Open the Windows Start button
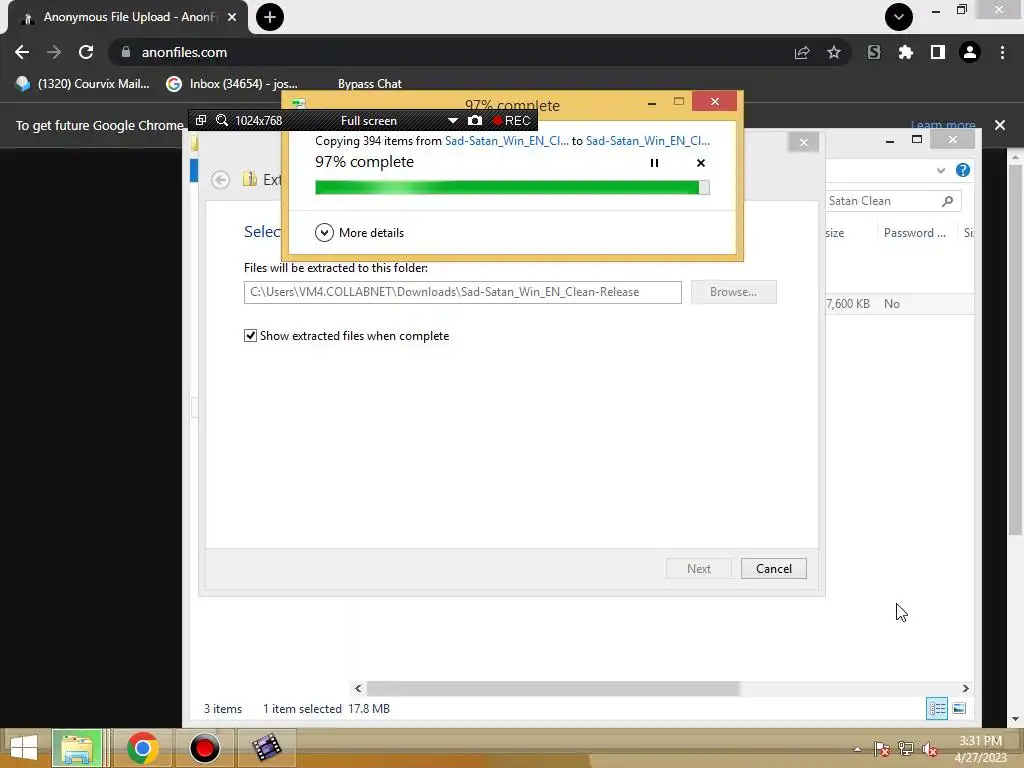This screenshot has width=1024, height=768. coord(24,748)
